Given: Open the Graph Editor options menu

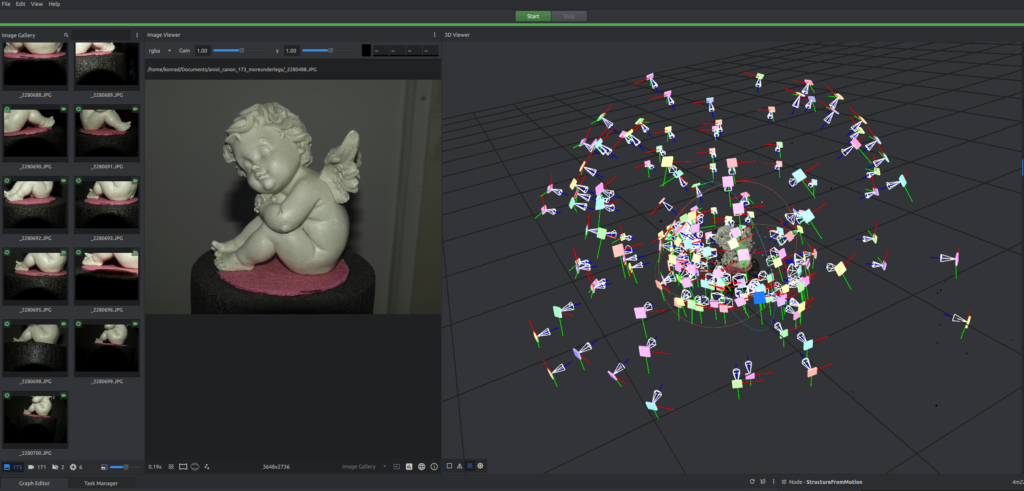Looking at the screenshot, I should click(x=773, y=482).
